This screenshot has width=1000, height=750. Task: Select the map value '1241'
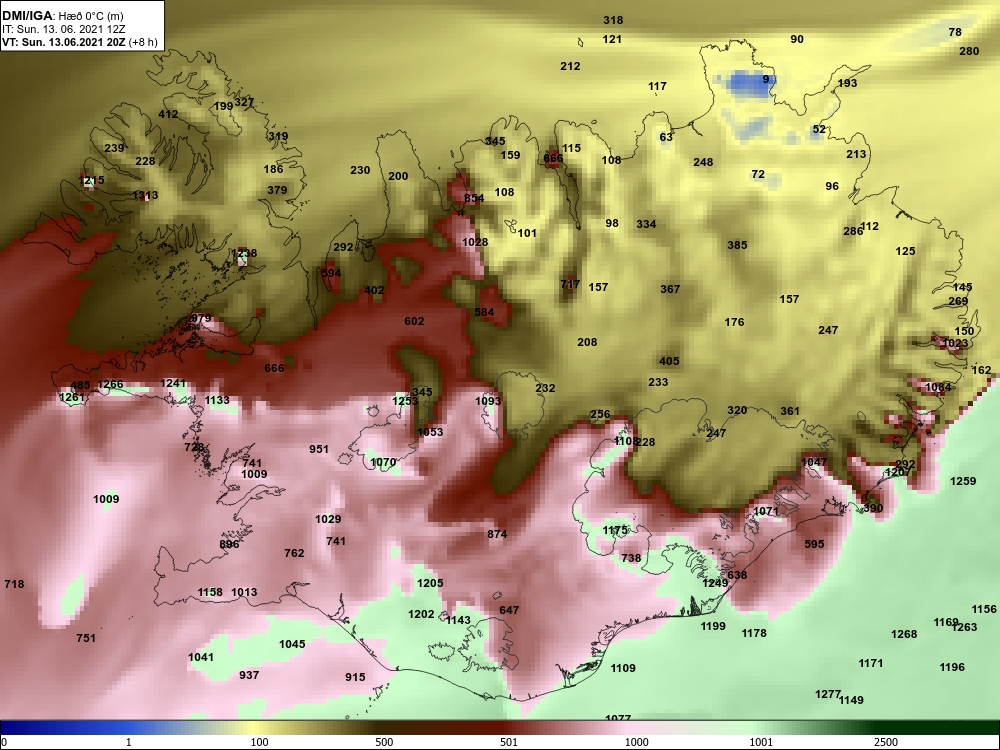[173, 383]
